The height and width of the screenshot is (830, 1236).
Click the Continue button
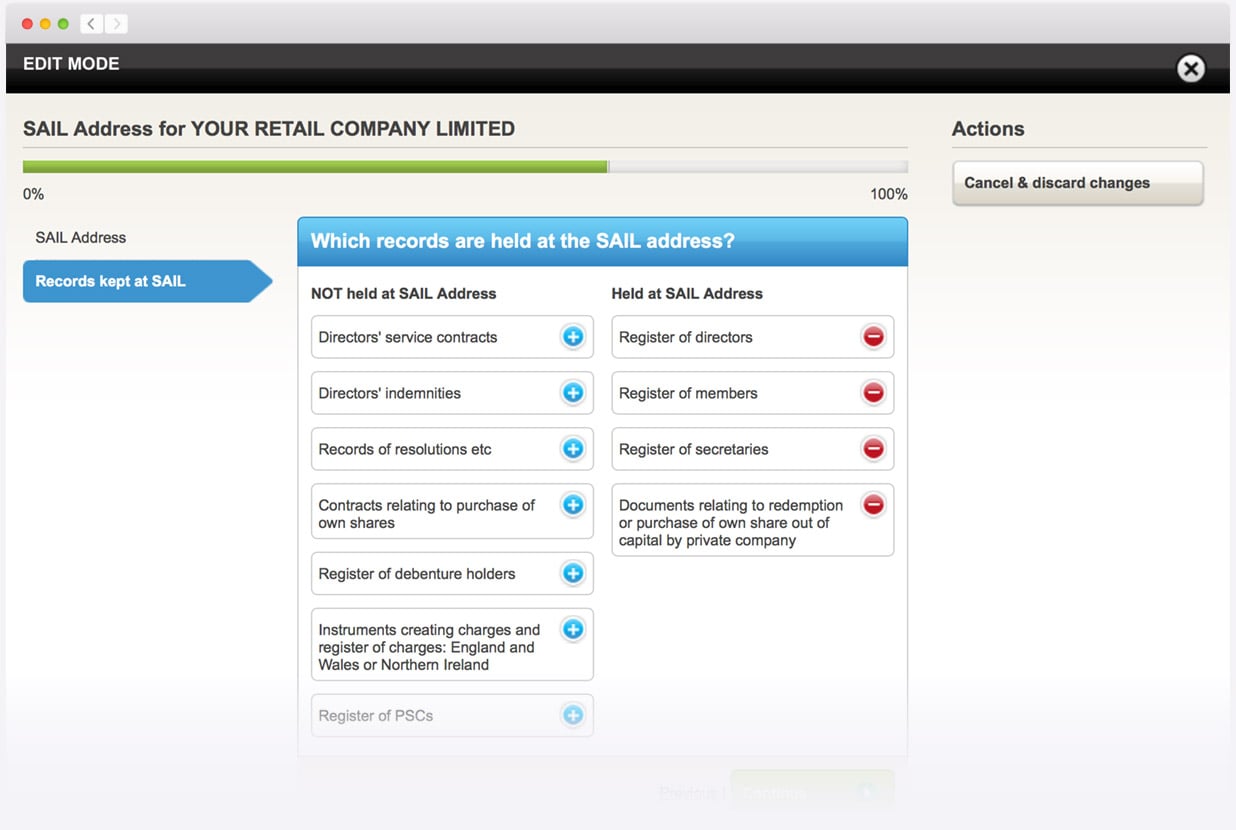tap(812, 792)
